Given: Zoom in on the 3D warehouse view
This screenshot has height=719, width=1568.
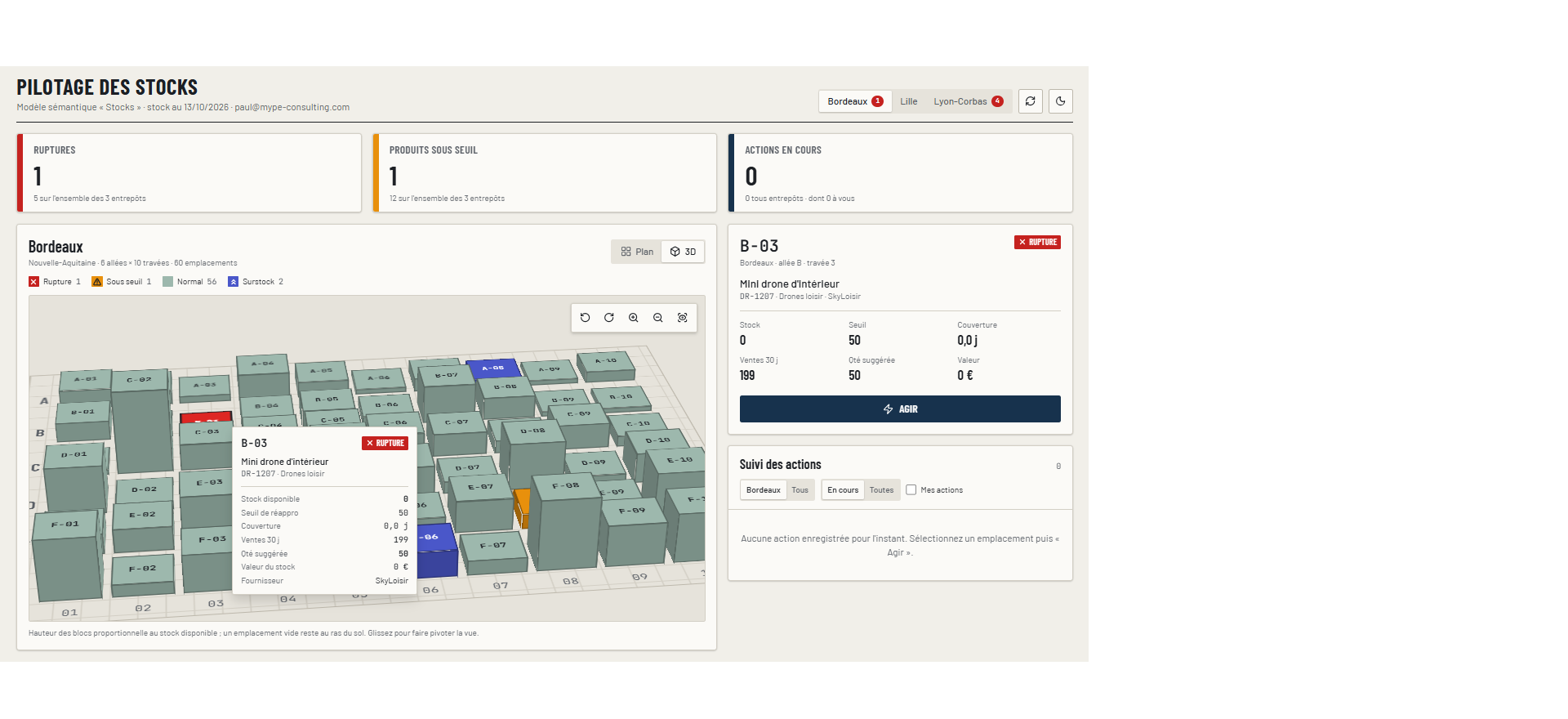Looking at the screenshot, I should pyautogui.click(x=634, y=318).
